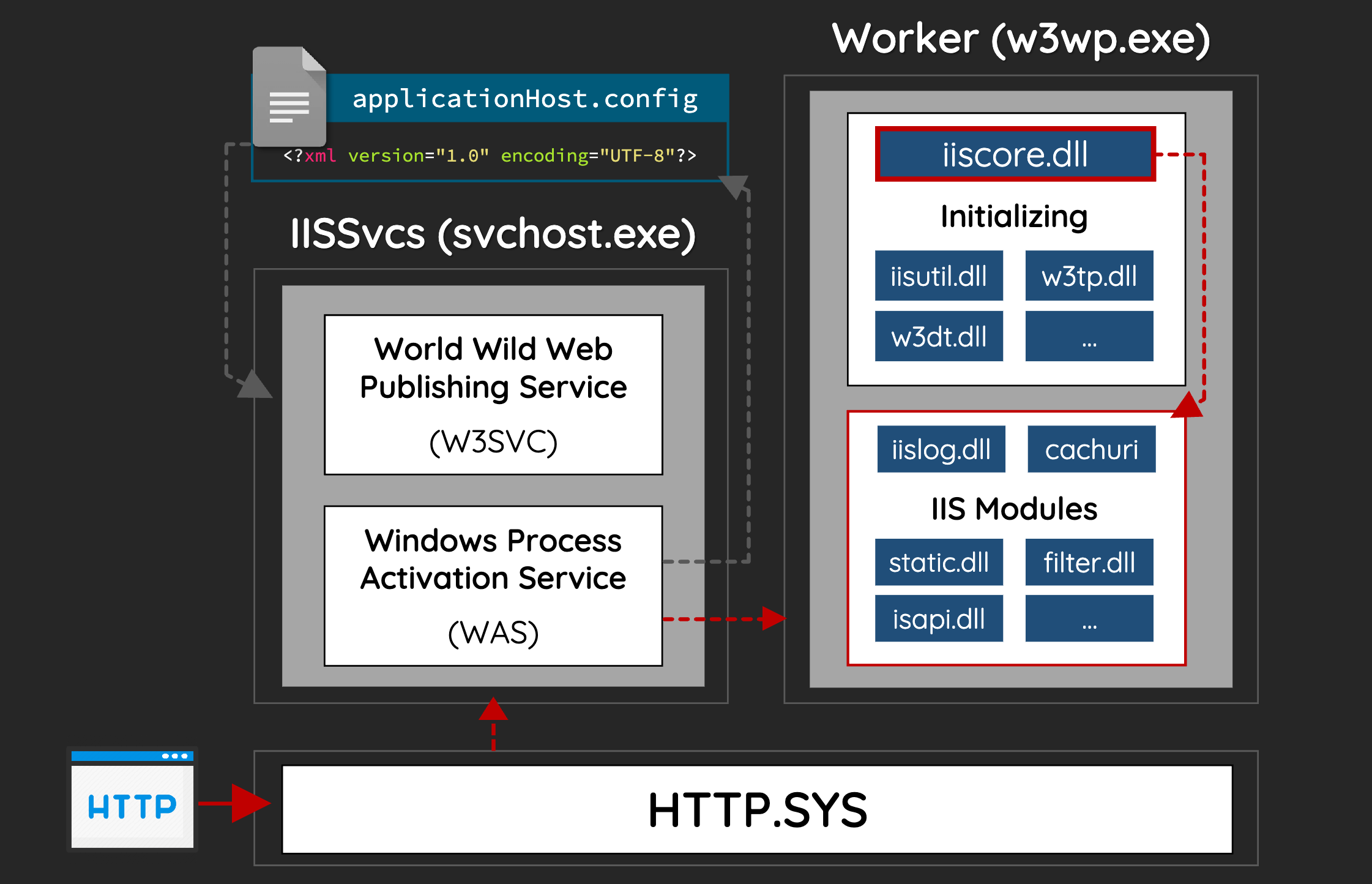Select the iisutil.dll block
Viewport: 1372px width, 884px height.
click(939, 275)
